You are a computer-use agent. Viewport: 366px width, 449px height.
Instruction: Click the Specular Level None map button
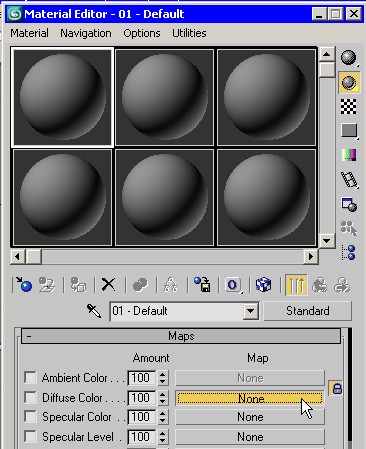coord(250,437)
